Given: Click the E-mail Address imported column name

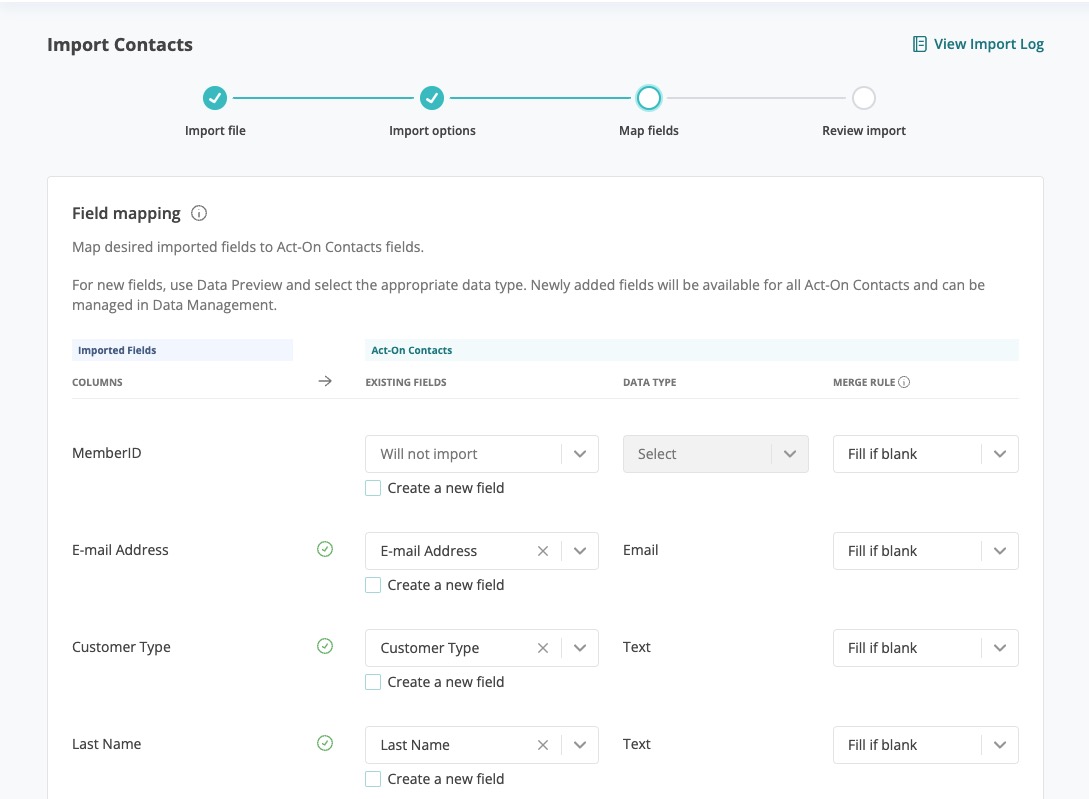Looking at the screenshot, I should 120,550.
